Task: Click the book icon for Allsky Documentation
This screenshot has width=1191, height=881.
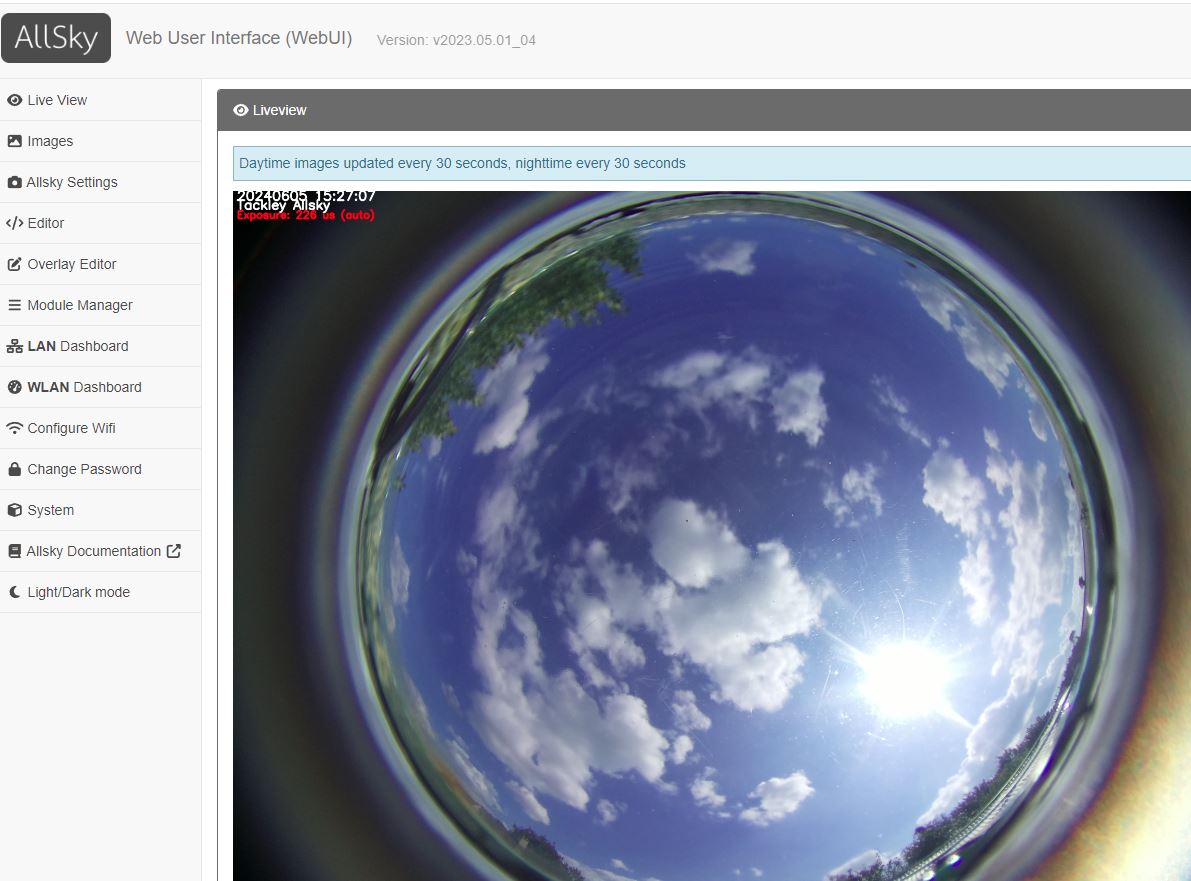Action: click(x=14, y=551)
